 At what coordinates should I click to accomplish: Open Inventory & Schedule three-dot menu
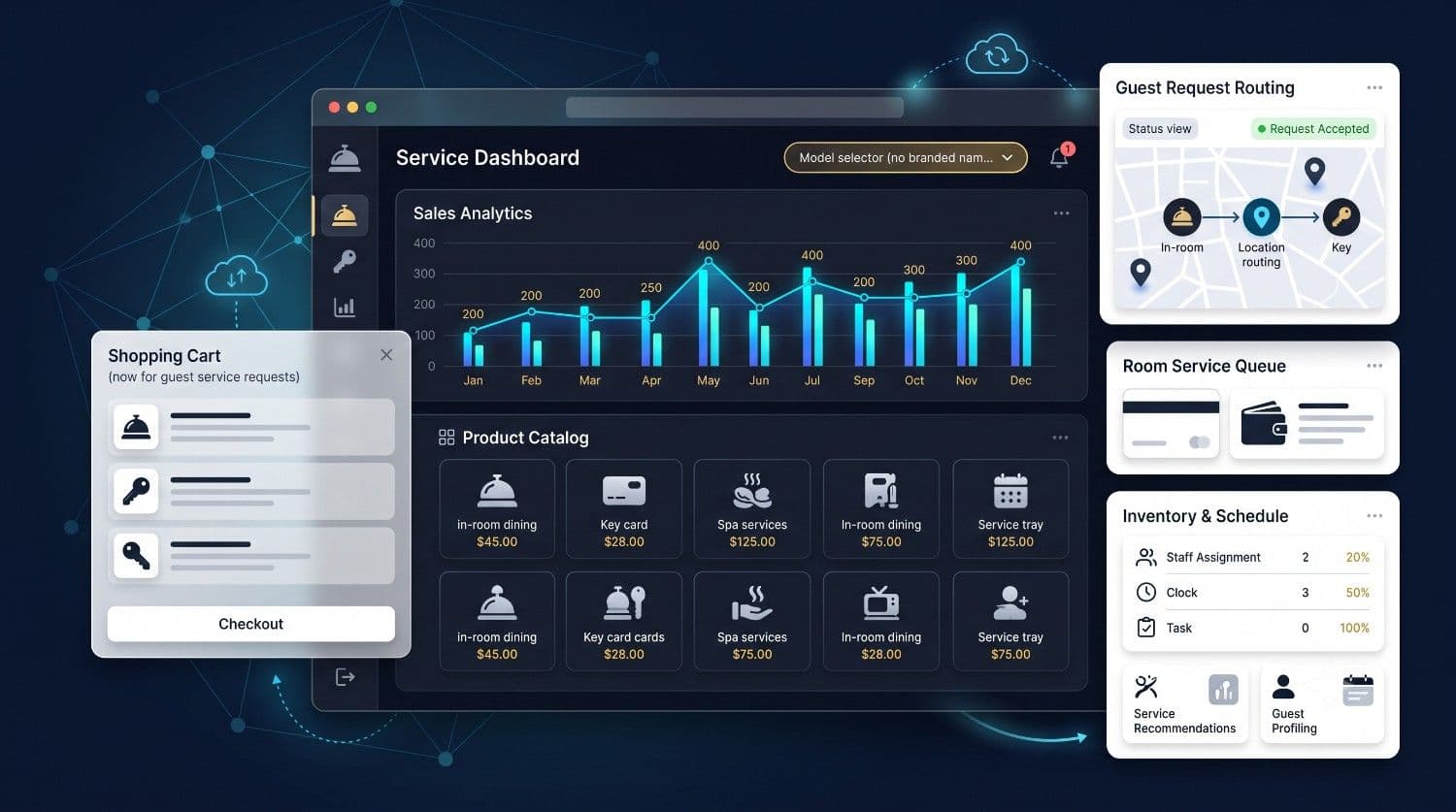click(x=1374, y=516)
